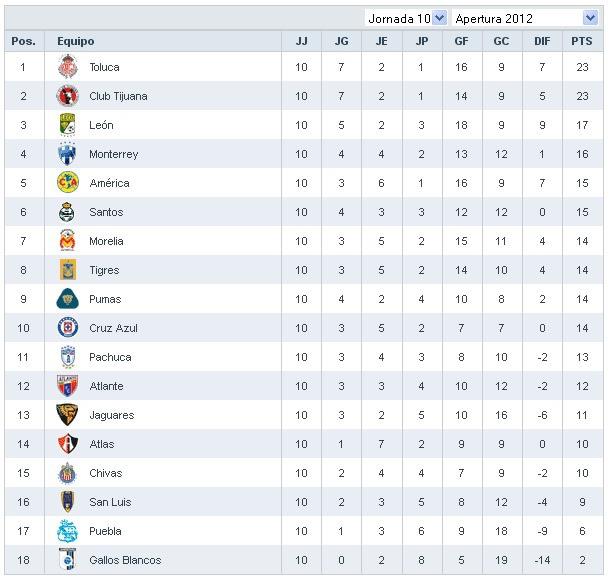Click the Gallos Blancos team name
The height and width of the screenshot is (578, 609).
(125, 560)
